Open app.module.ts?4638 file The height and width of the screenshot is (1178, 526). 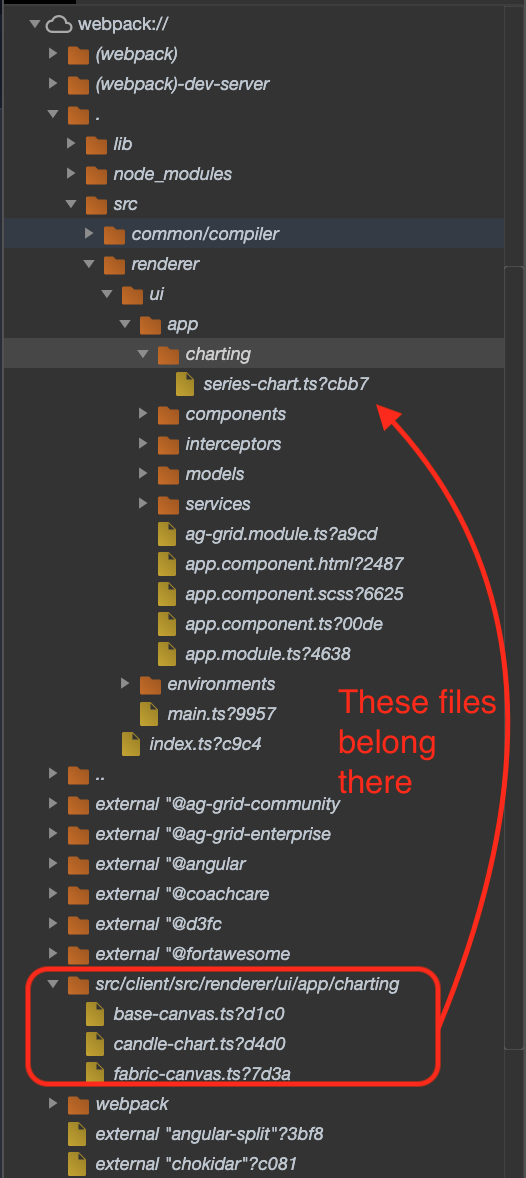[268, 654]
